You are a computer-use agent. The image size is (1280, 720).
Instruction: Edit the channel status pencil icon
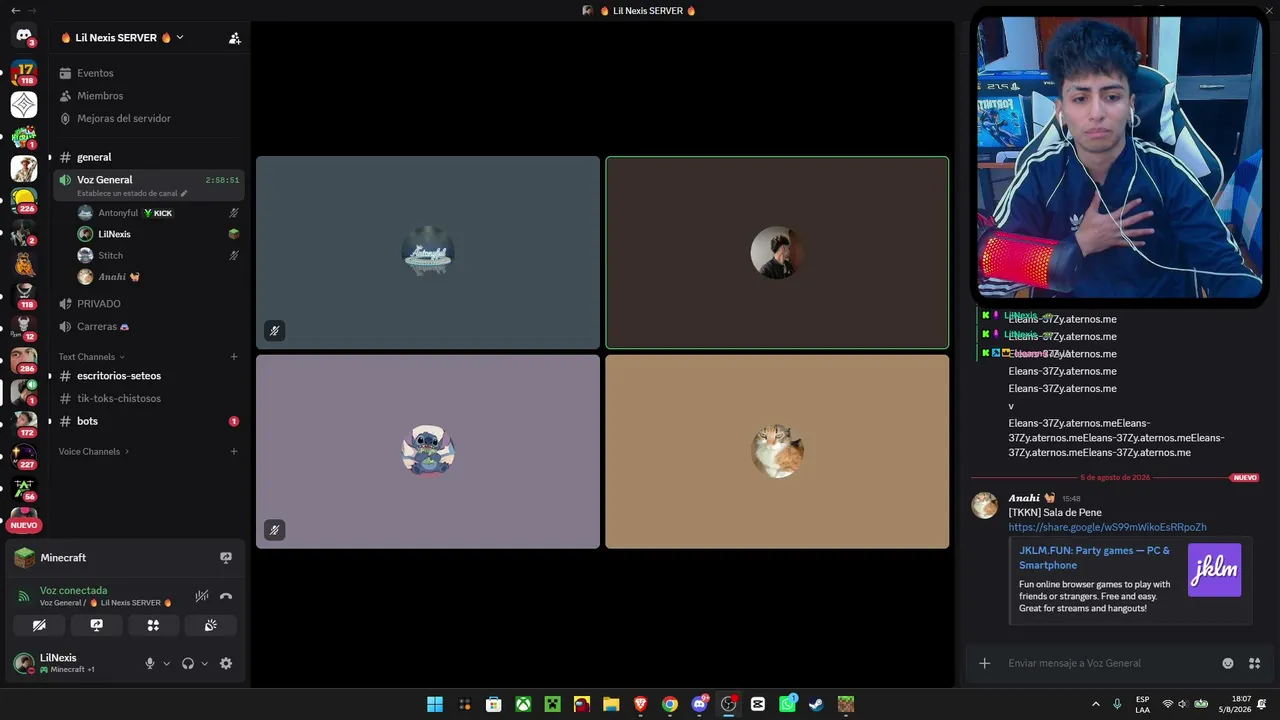(x=184, y=194)
